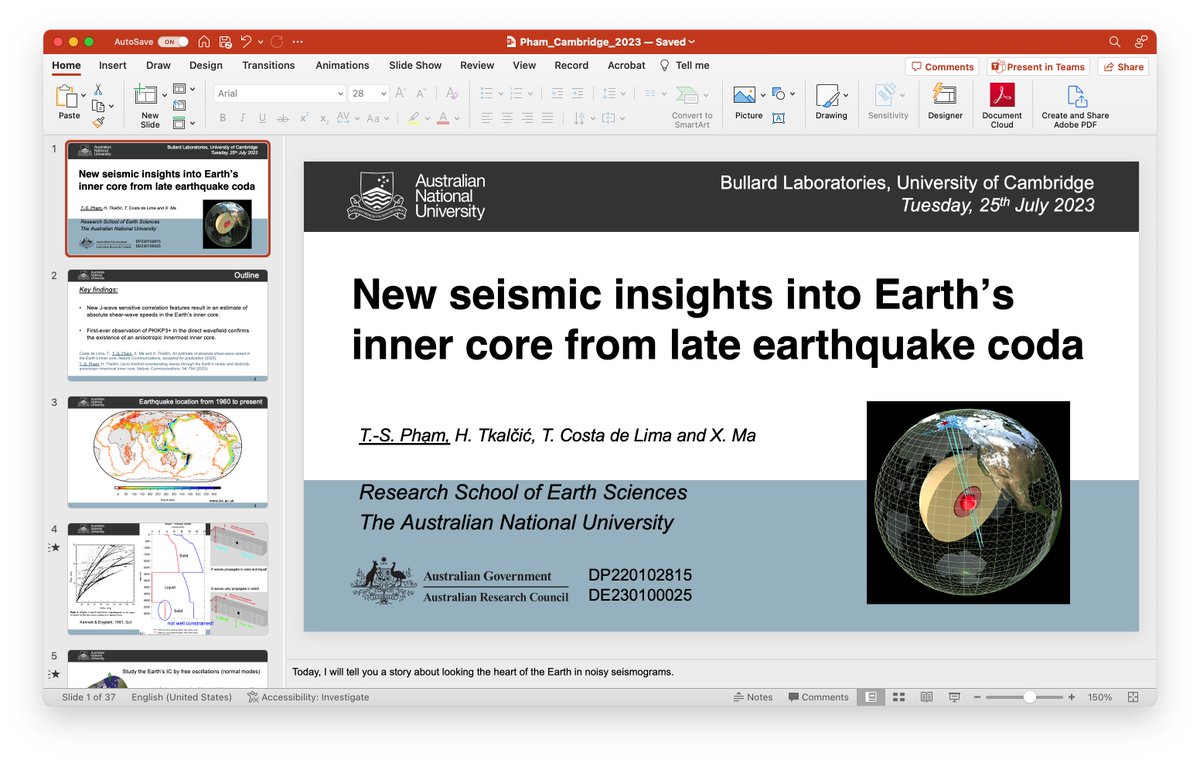Open the Shapes dropdown
This screenshot has height=763, width=1200.
(784, 94)
